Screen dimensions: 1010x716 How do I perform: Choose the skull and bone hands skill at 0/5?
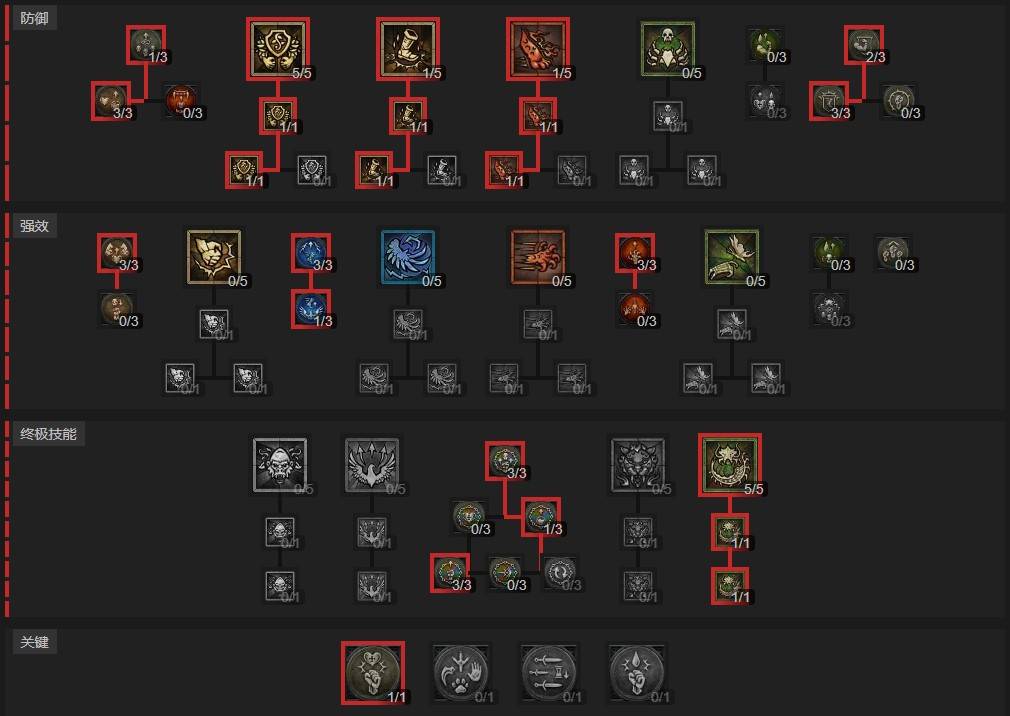coord(668,49)
